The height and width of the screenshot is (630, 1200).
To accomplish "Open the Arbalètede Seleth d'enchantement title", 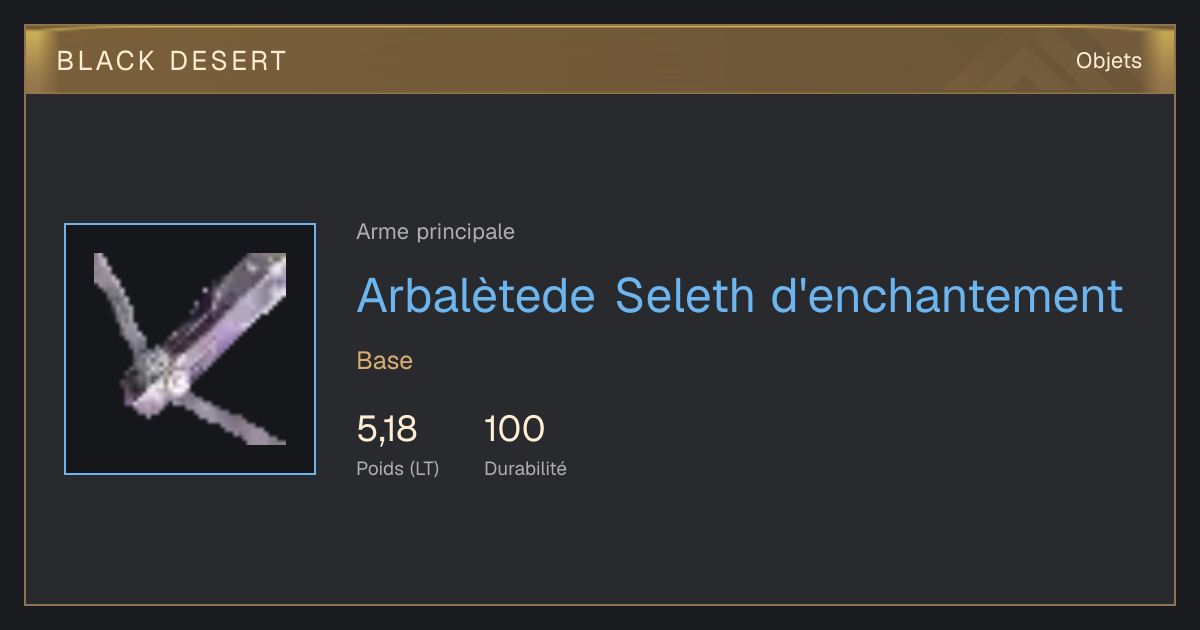I will (740, 295).
